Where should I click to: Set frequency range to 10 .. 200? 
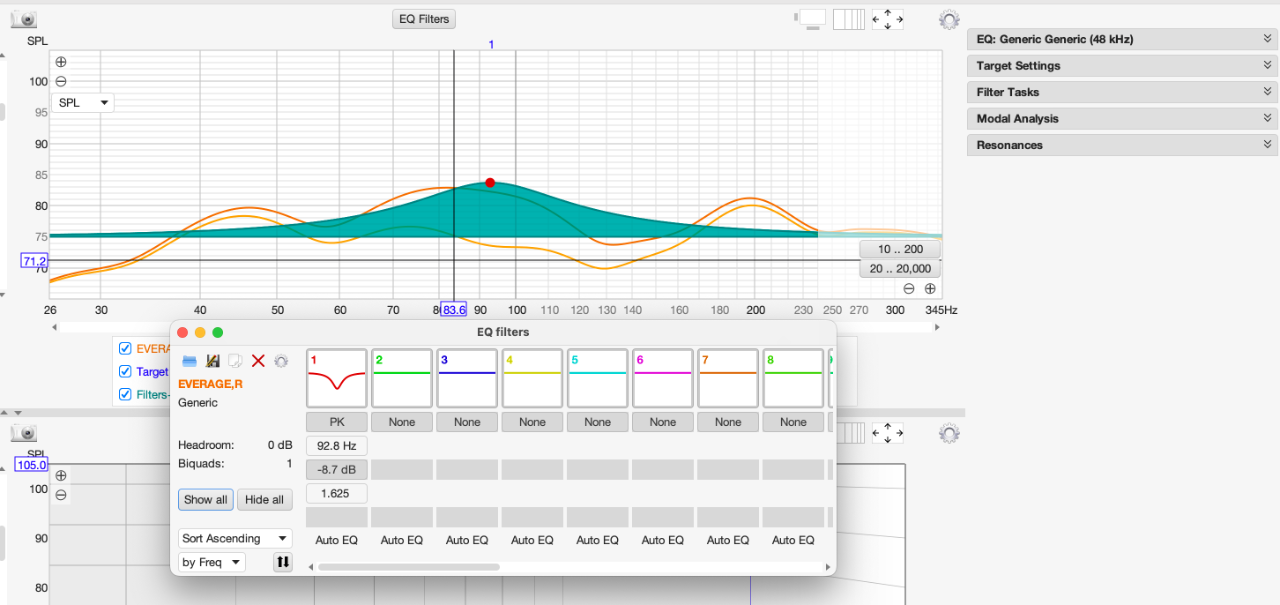pos(900,249)
